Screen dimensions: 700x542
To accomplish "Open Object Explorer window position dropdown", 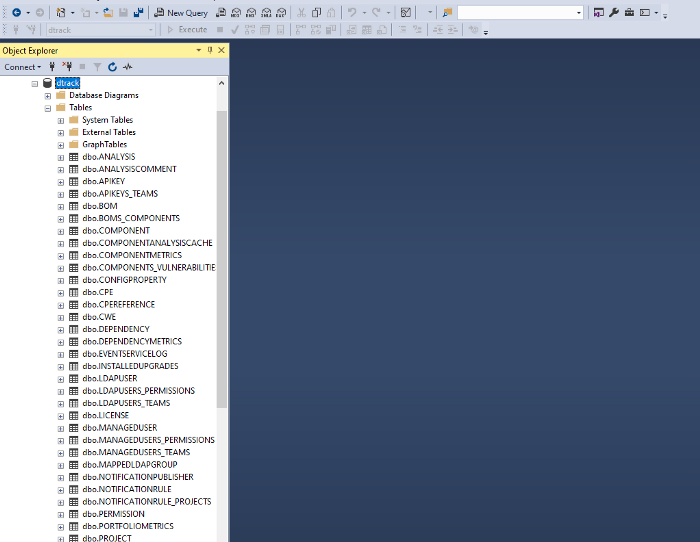I will pyautogui.click(x=199, y=50).
